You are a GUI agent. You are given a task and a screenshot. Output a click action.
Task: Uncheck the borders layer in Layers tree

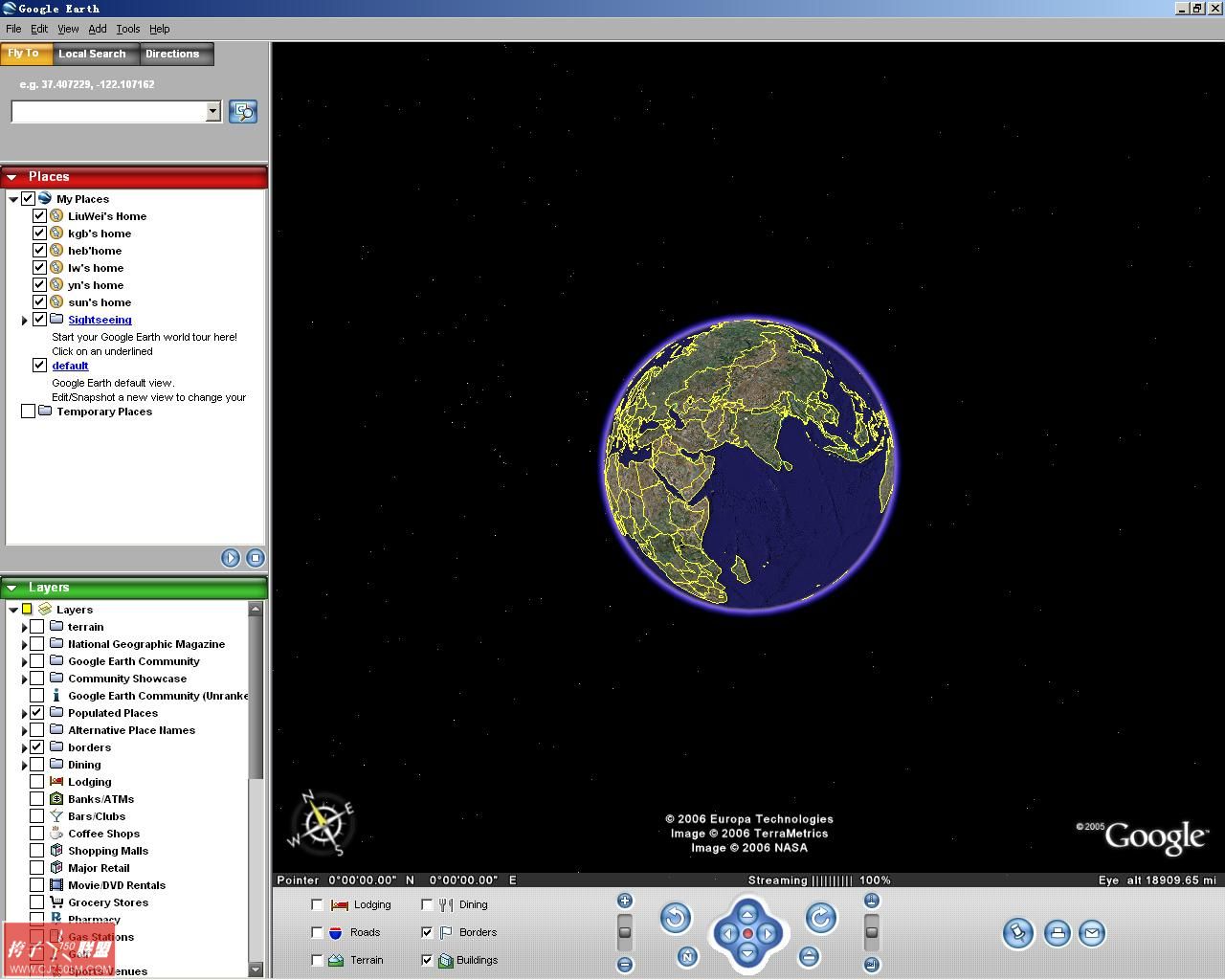pyautogui.click(x=36, y=747)
